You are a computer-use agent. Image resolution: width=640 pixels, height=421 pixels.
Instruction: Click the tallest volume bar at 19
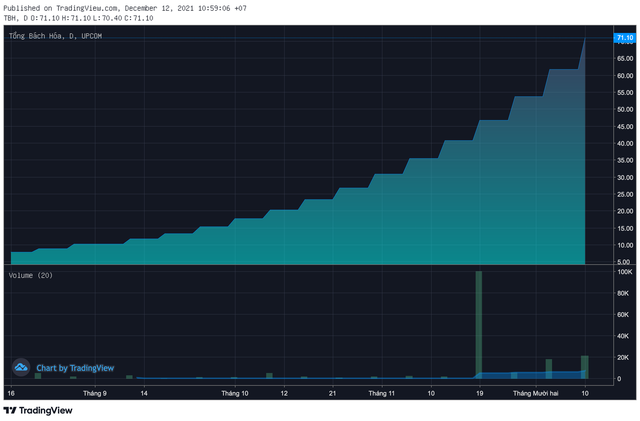click(x=479, y=325)
